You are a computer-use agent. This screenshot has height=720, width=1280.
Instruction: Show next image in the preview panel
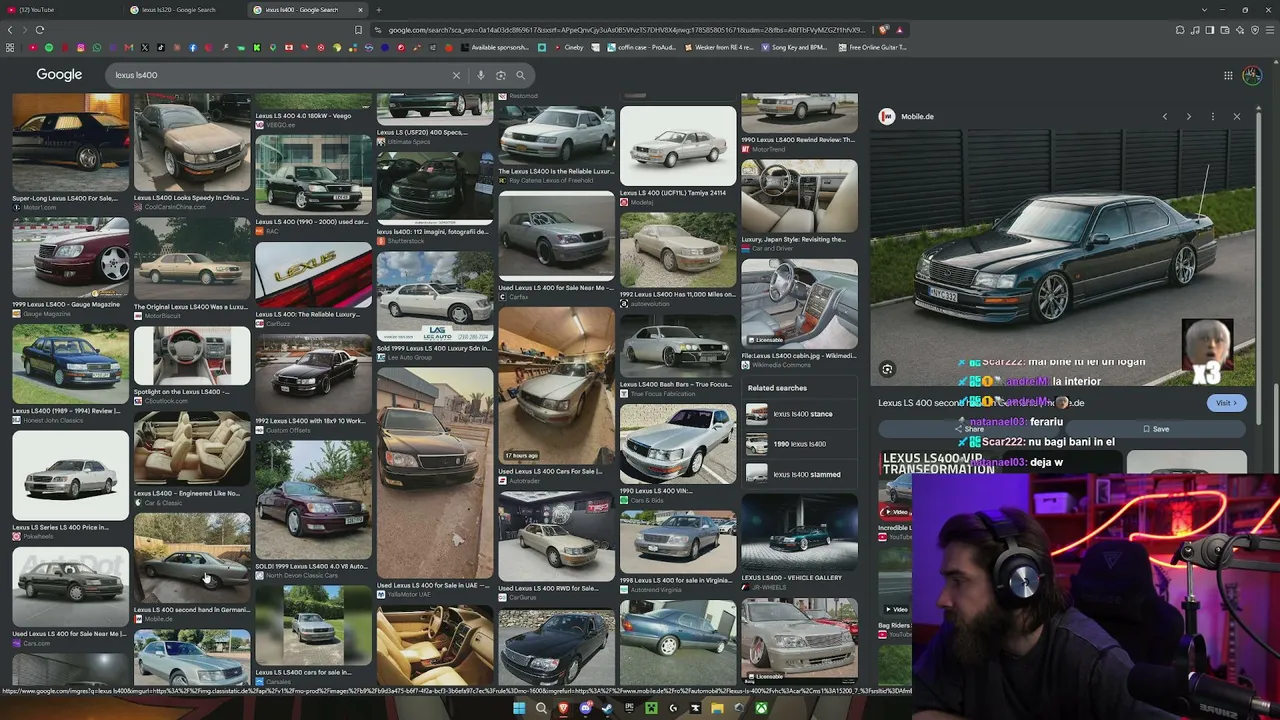[1189, 117]
